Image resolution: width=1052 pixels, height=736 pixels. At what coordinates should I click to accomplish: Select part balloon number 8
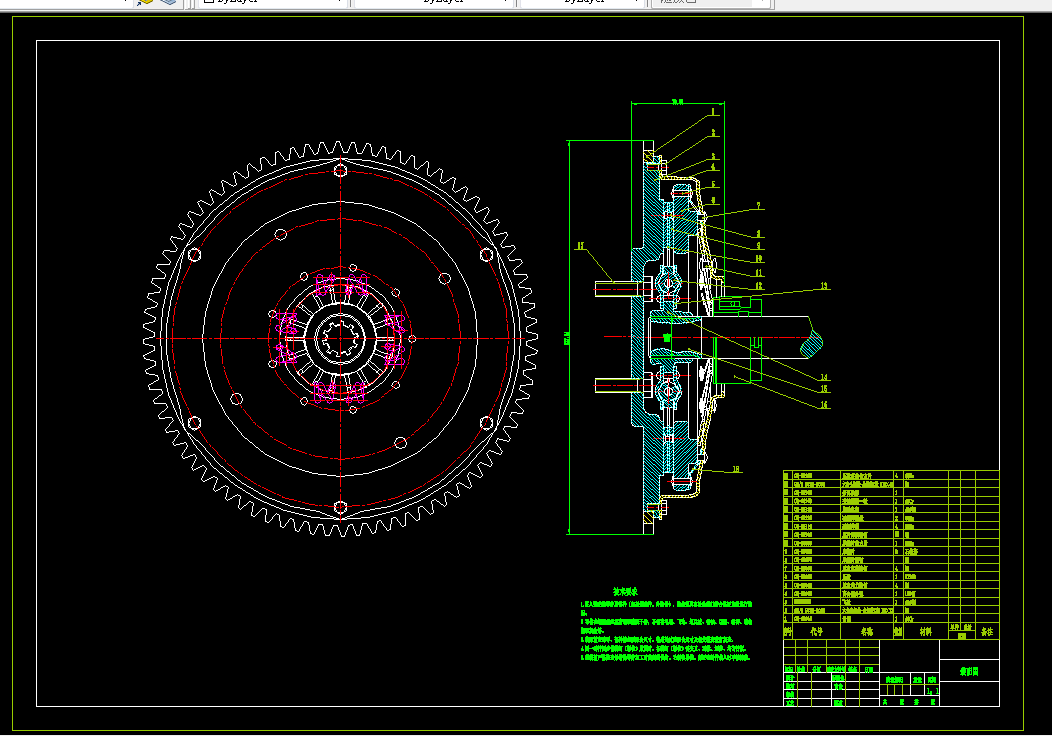(x=759, y=233)
